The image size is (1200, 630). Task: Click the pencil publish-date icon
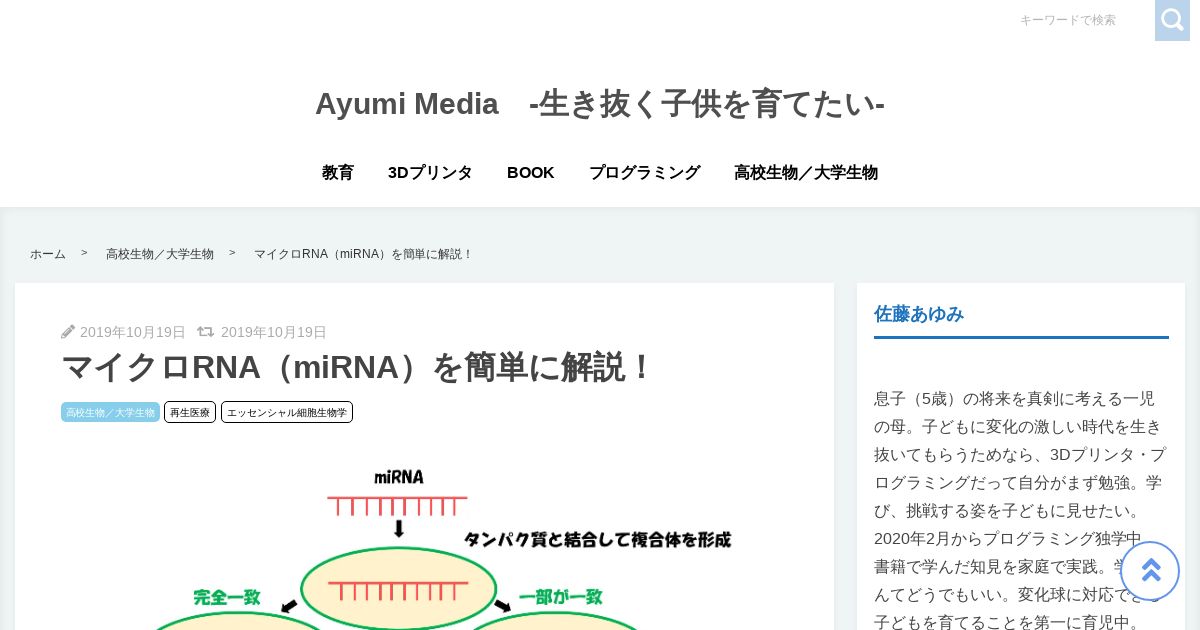point(68,332)
